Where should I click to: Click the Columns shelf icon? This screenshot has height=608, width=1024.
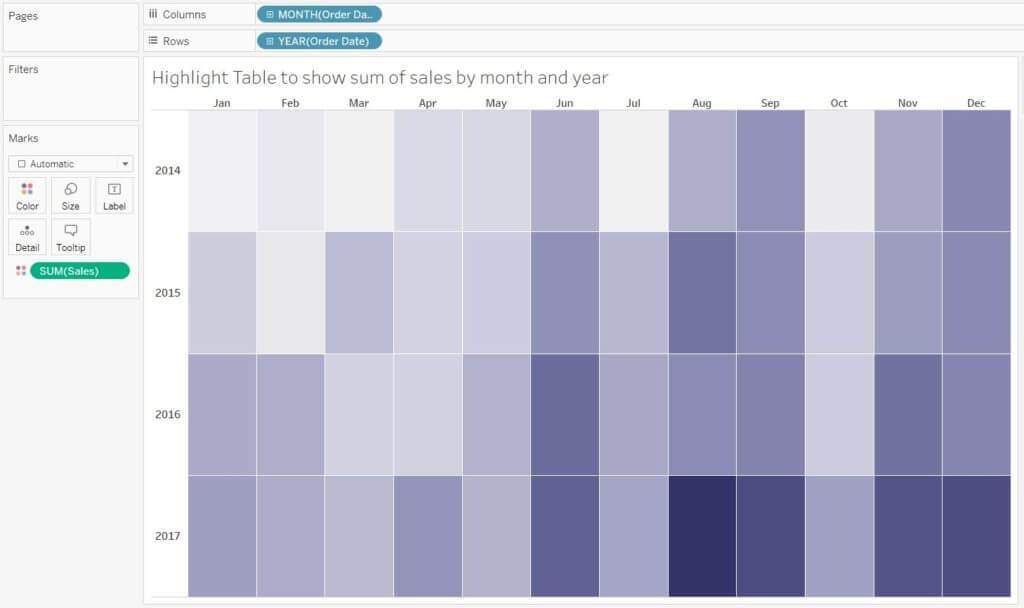point(152,14)
